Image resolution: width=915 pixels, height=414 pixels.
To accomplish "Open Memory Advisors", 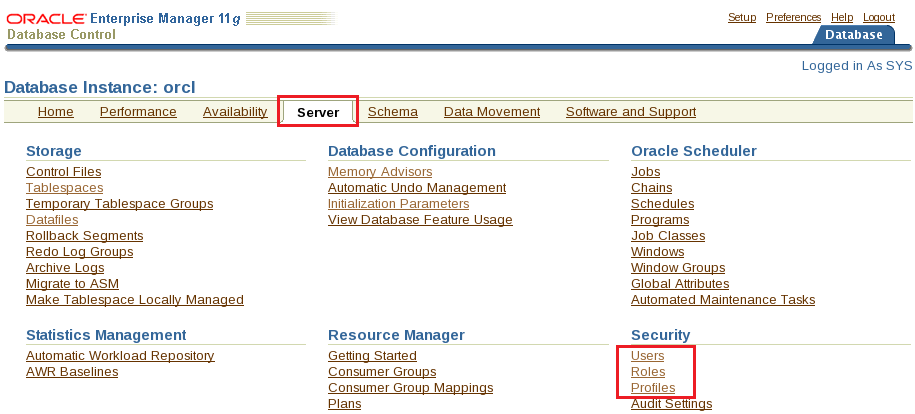I will (380, 172).
